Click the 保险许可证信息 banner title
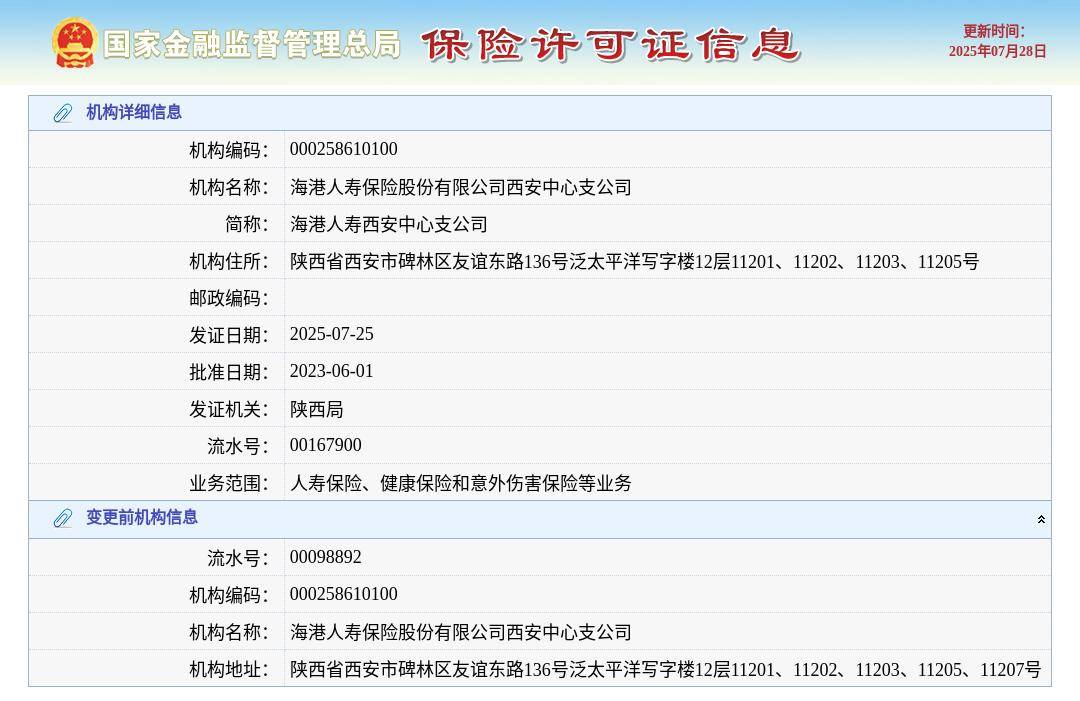 click(610, 45)
